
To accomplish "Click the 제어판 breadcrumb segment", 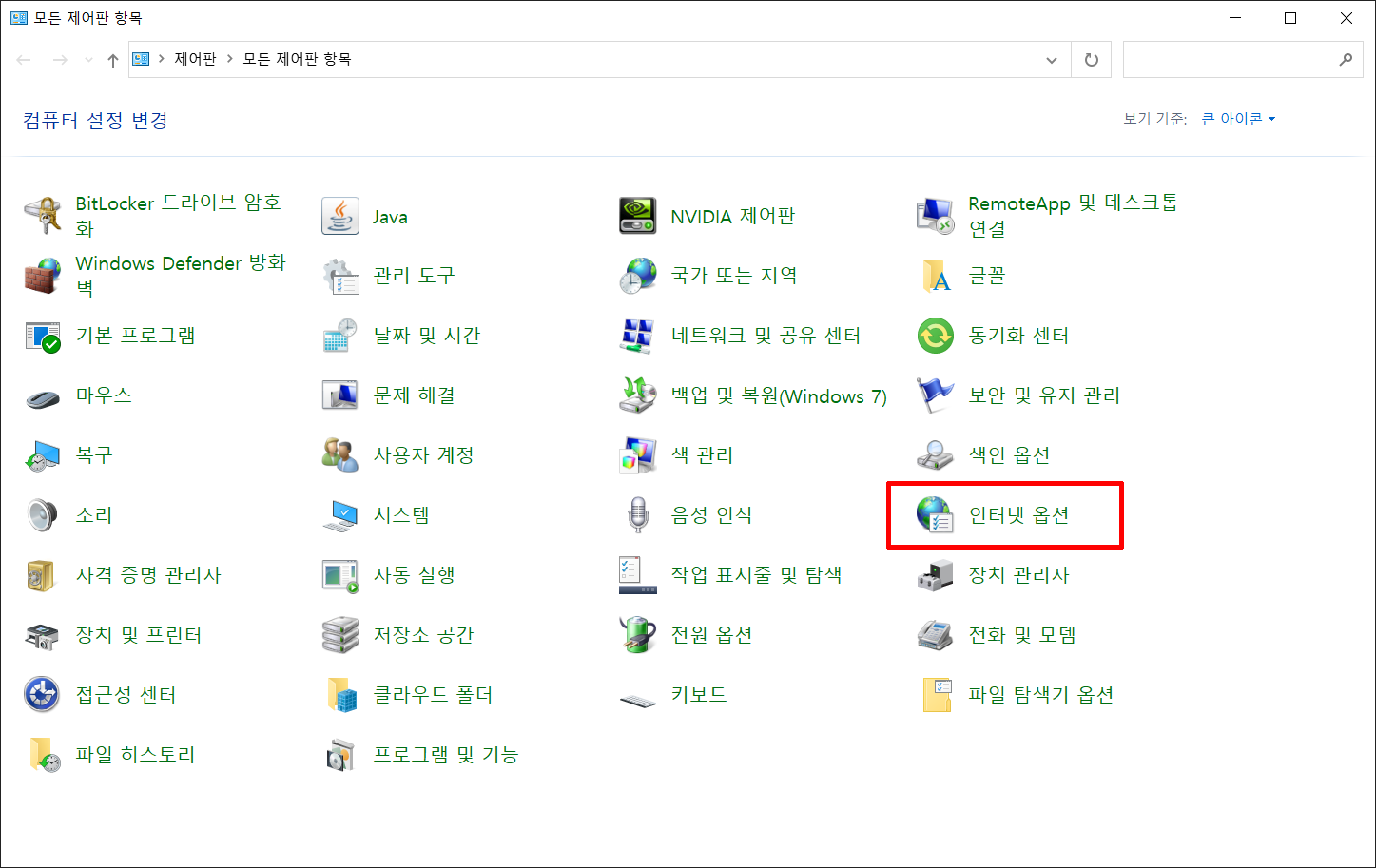I will click(196, 59).
